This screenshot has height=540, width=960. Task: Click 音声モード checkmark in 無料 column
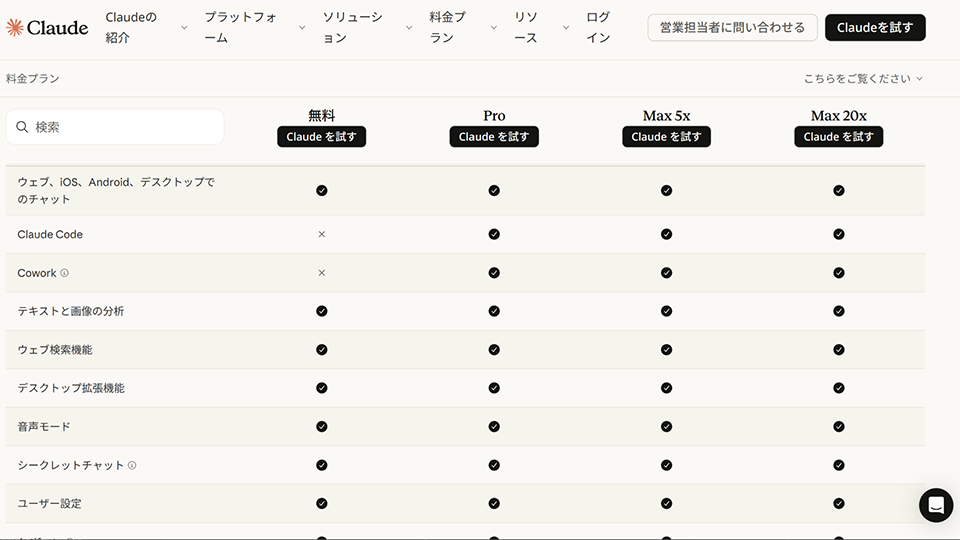pyautogui.click(x=321, y=427)
